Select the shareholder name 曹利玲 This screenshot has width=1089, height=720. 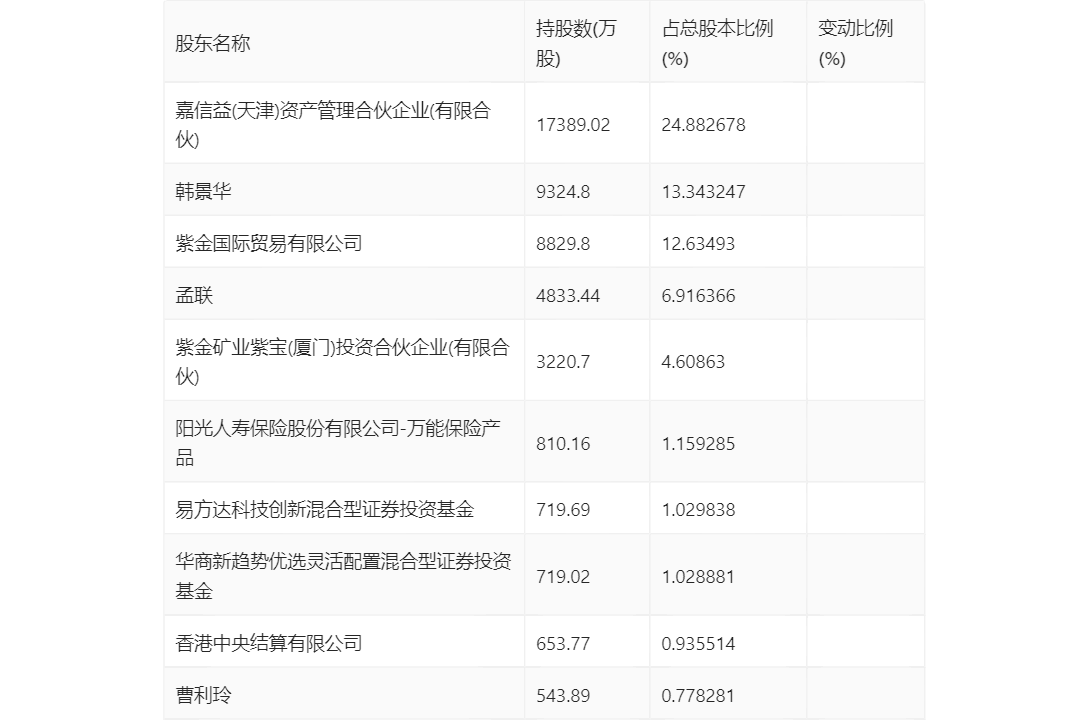203,695
